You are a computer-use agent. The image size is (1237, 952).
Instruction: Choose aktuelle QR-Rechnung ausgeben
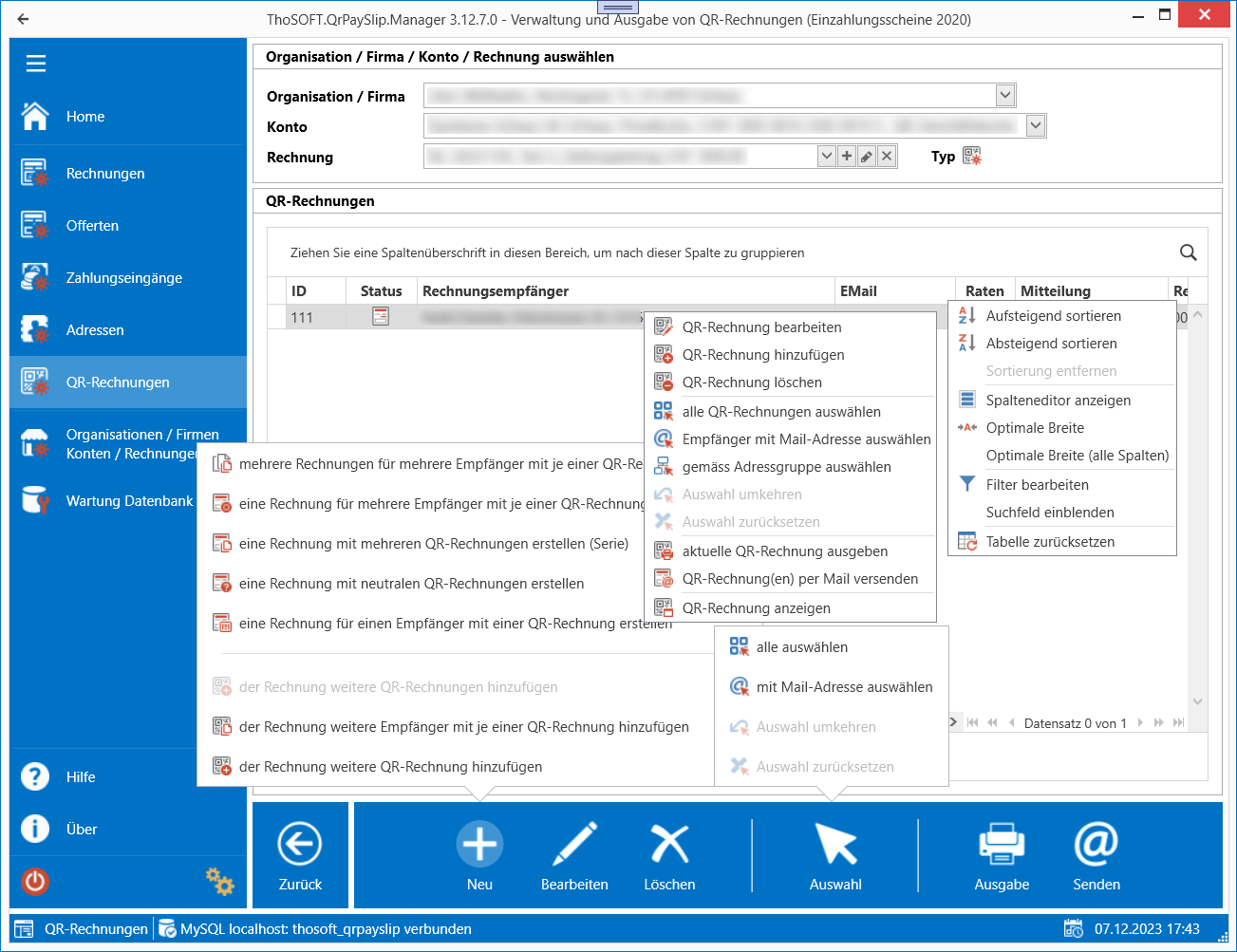(x=791, y=551)
